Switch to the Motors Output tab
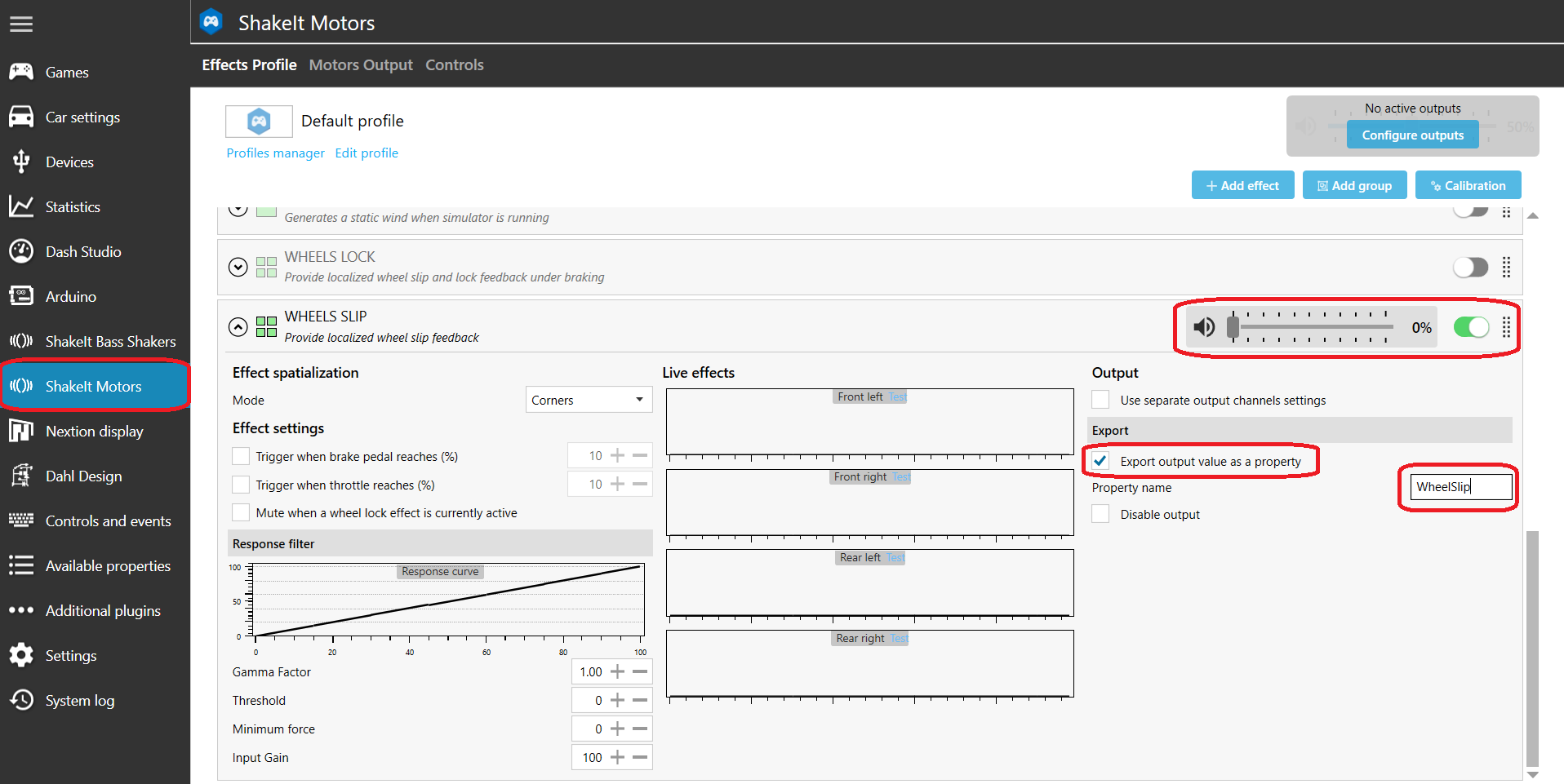The height and width of the screenshot is (784, 1564). (360, 65)
